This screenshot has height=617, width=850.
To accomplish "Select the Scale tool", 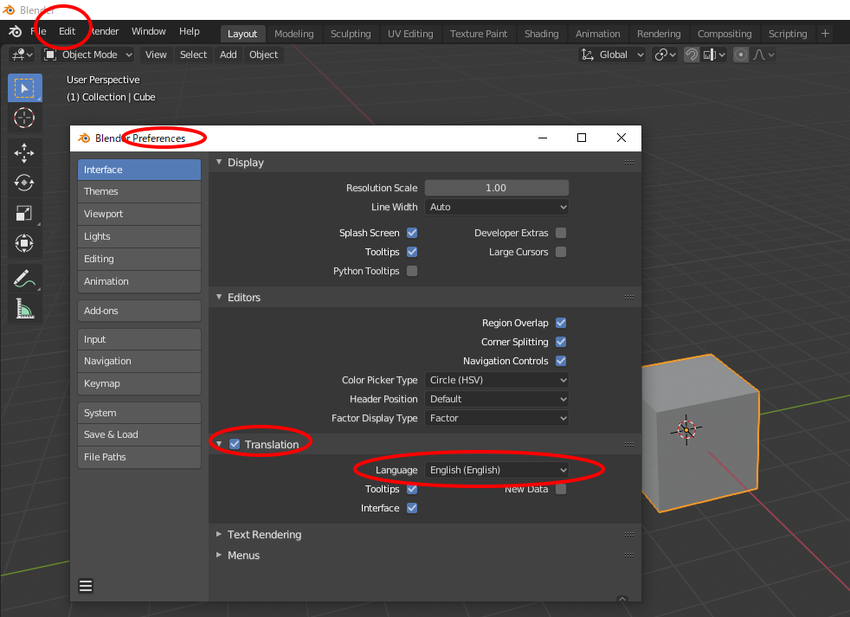I will coord(24,213).
